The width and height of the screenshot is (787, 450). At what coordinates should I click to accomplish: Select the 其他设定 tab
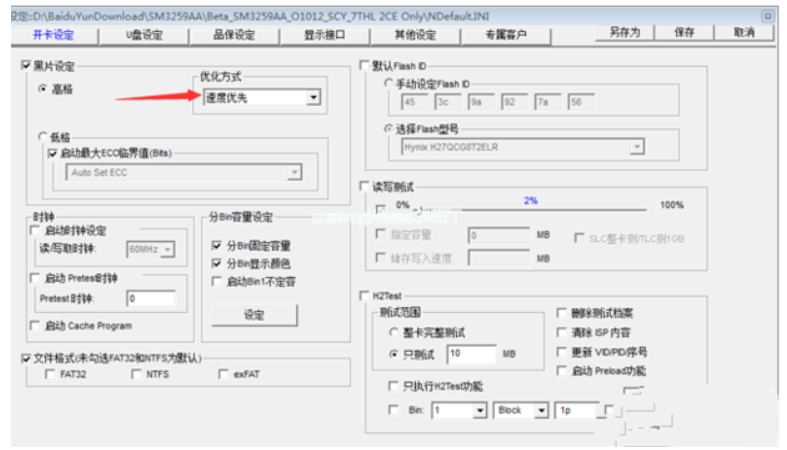click(415, 35)
